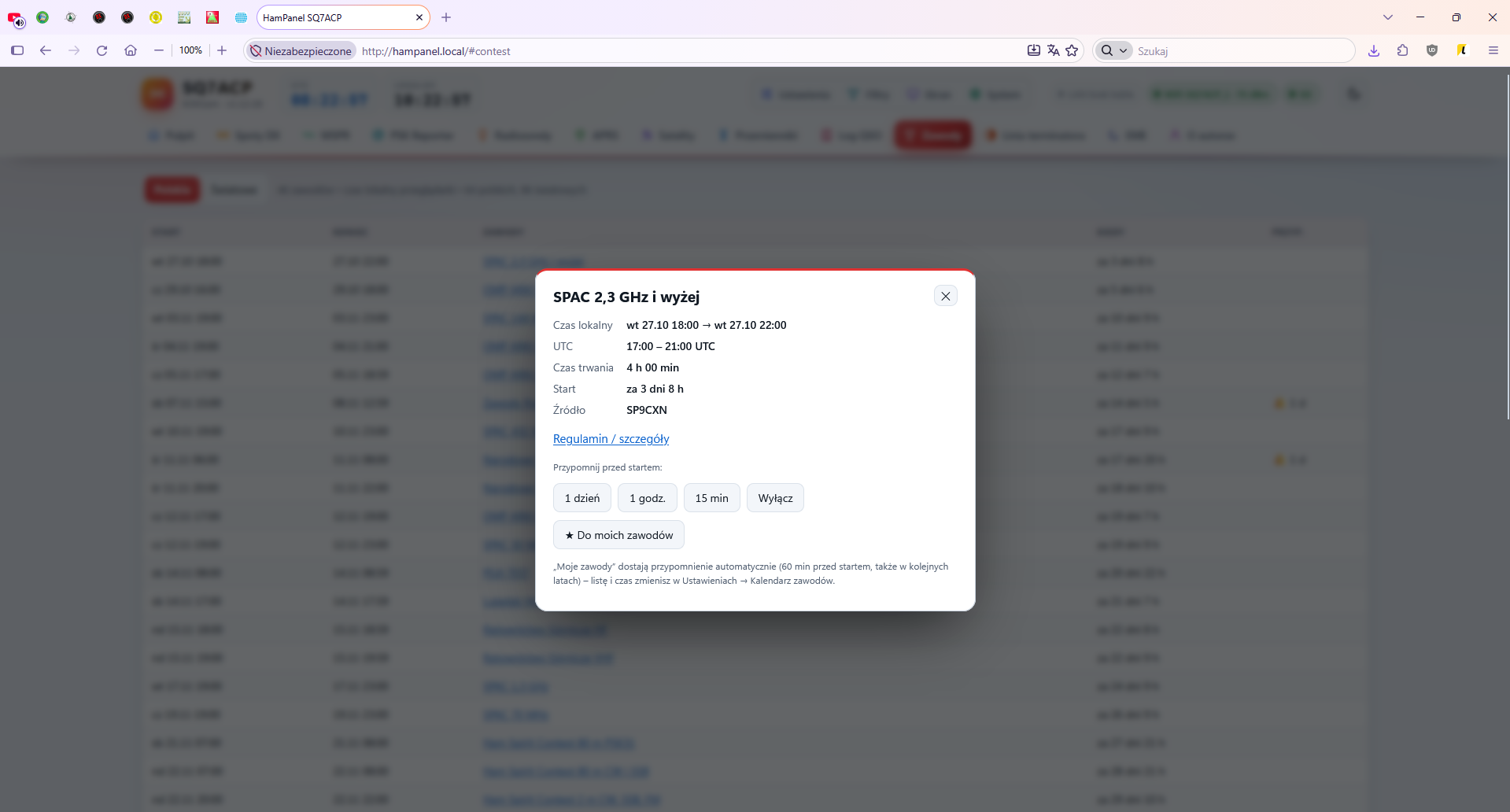Screen dimensions: 1510x812
Task: Open the Regulamin / szczegóły link
Action: [611, 439]
